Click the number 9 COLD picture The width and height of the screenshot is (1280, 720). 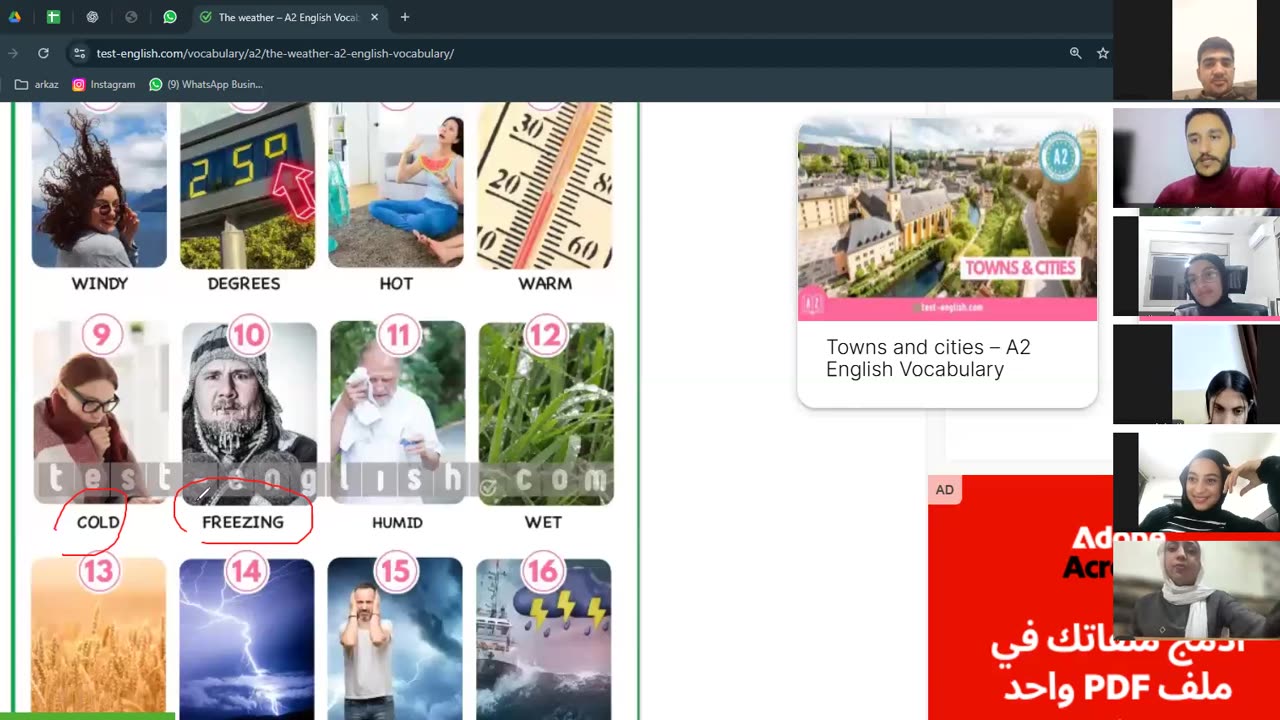100,412
